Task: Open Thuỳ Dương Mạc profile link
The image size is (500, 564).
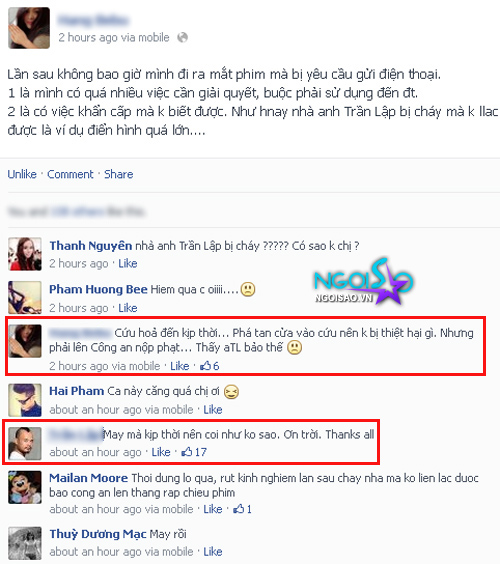Action: (98, 534)
